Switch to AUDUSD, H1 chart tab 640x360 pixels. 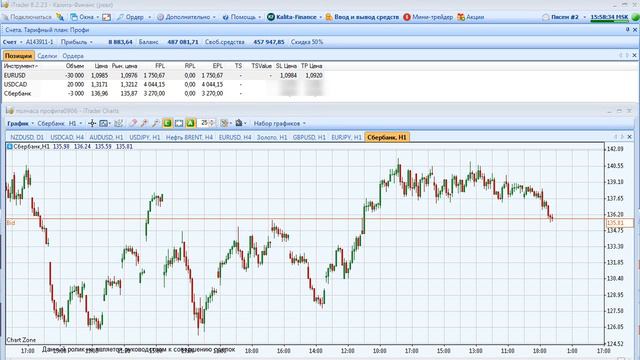pos(106,138)
